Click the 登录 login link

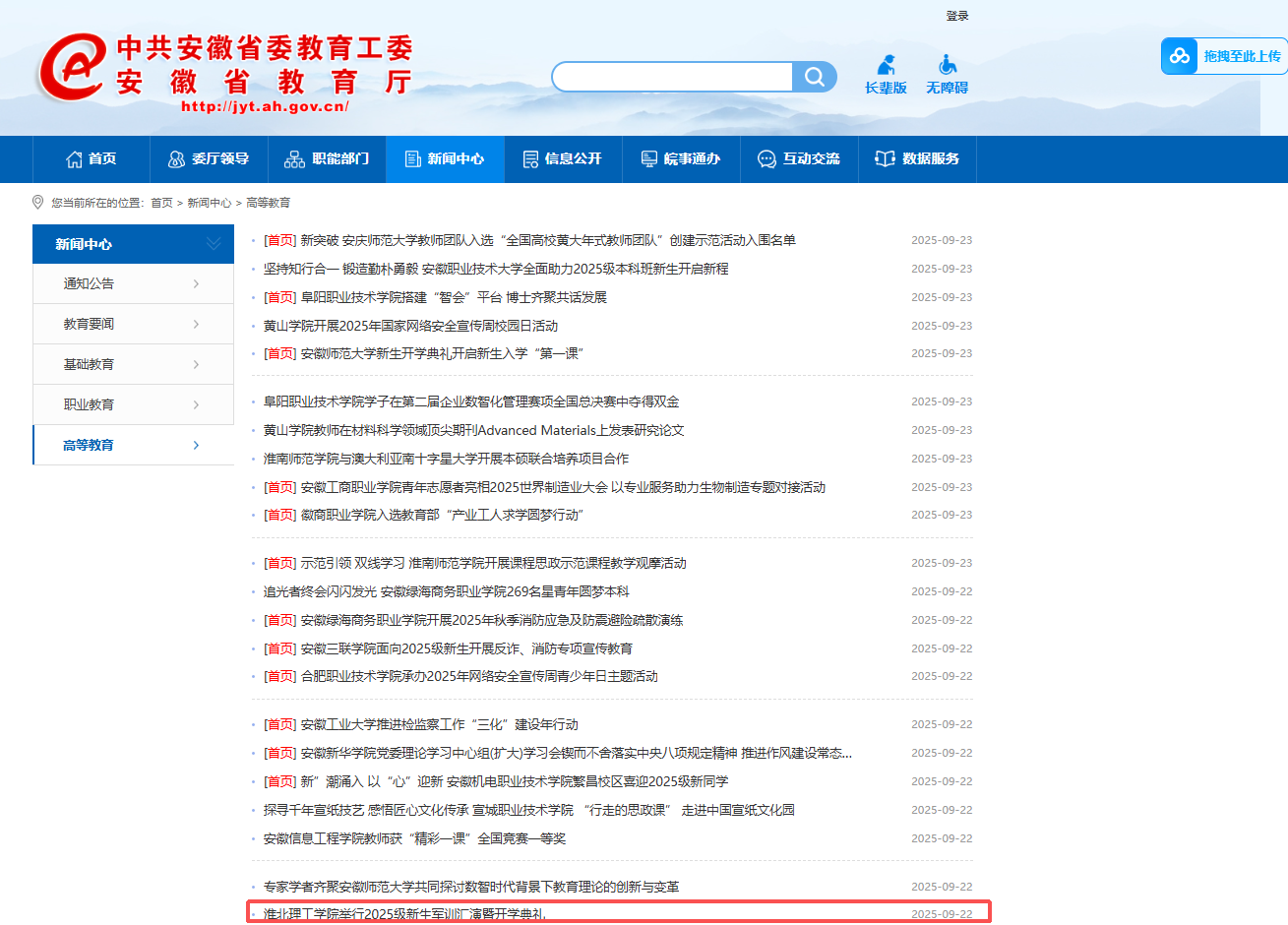pyautogui.click(x=957, y=16)
